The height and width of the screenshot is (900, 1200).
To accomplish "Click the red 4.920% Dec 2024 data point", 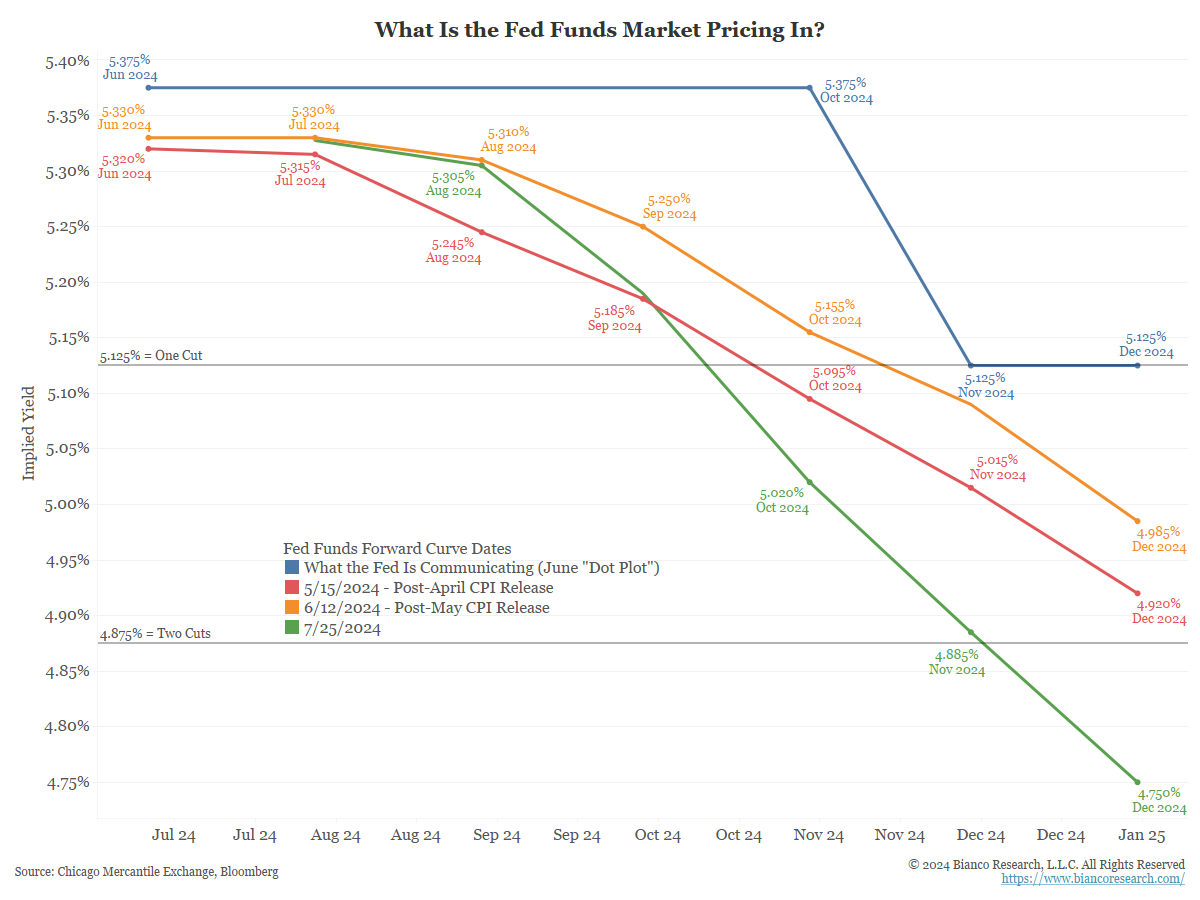I will [x=1137, y=593].
